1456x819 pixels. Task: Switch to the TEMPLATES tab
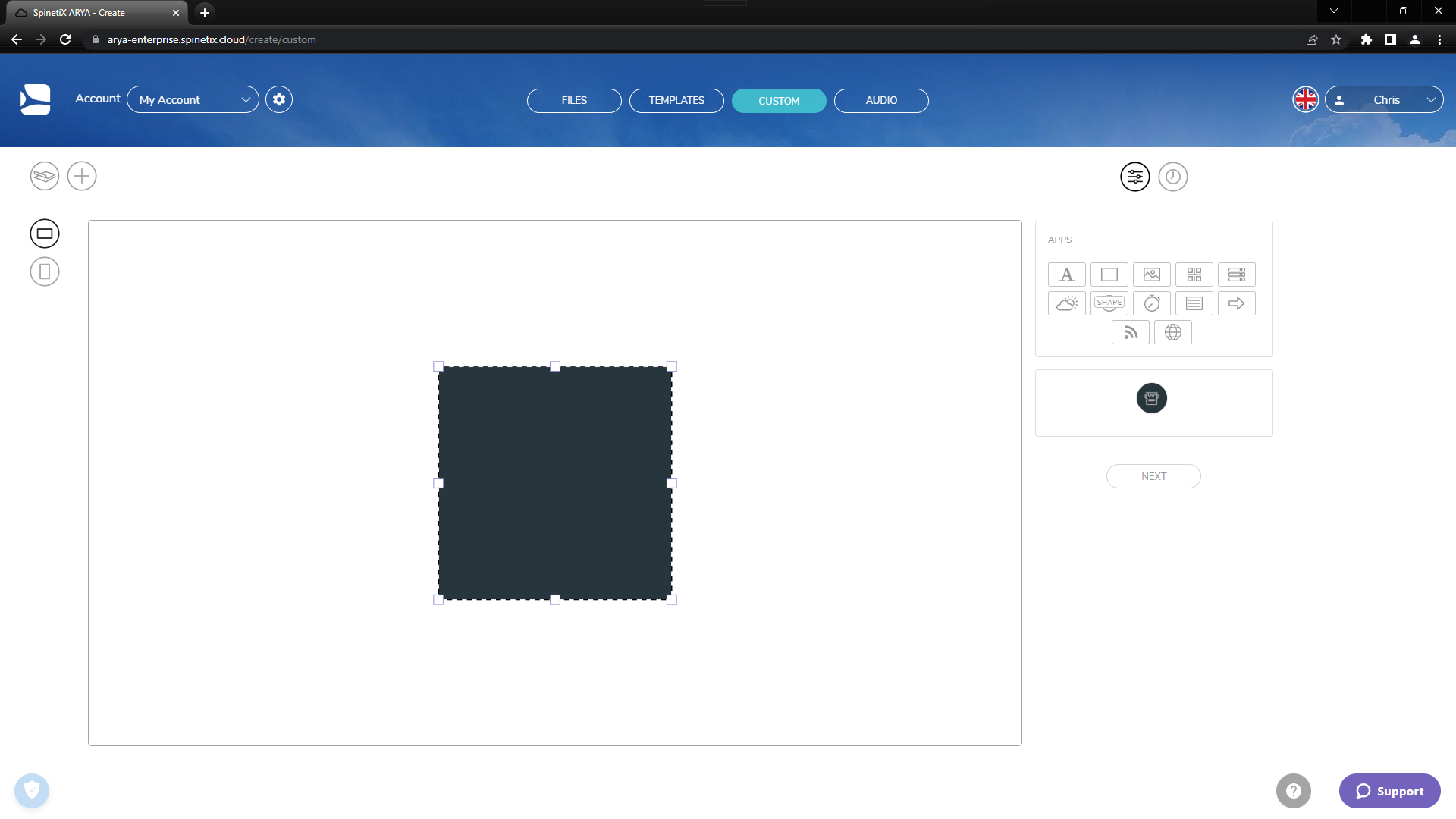point(676,100)
